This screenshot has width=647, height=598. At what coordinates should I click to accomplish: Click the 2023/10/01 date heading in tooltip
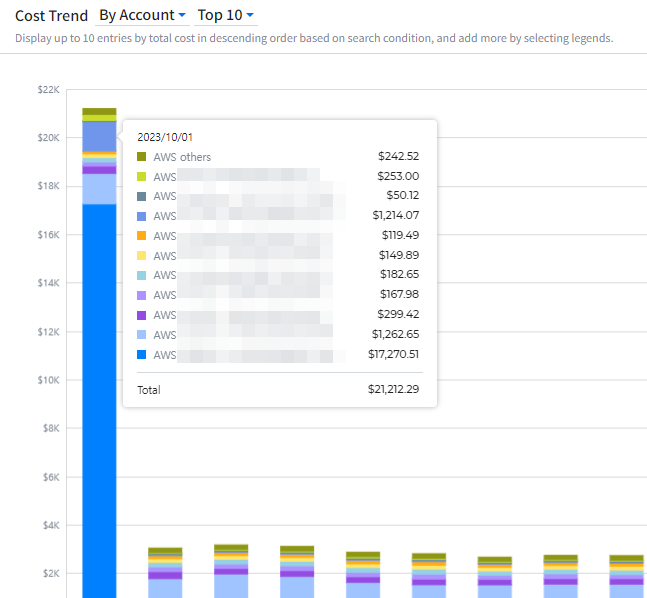click(x=163, y=136)
